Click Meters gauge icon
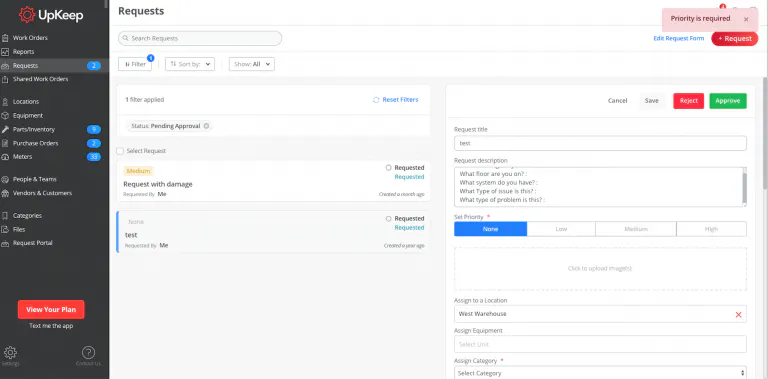This screenshot has height=379, width=768. [5, 157]
